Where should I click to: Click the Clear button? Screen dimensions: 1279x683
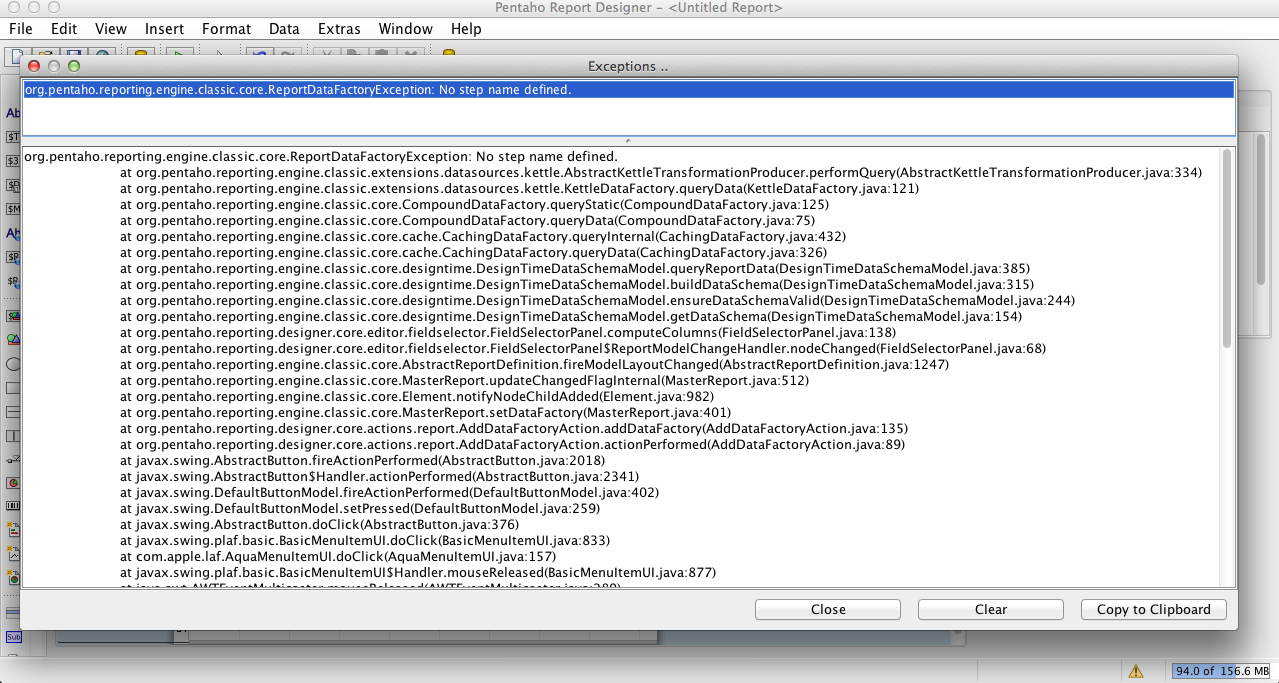(991, 609)
